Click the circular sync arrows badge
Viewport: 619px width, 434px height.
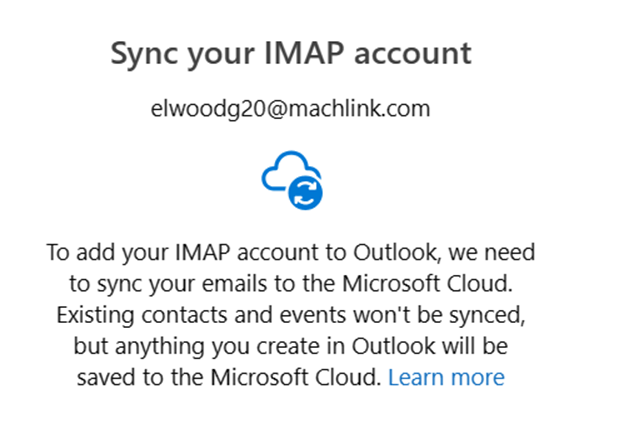click(303, 193)
